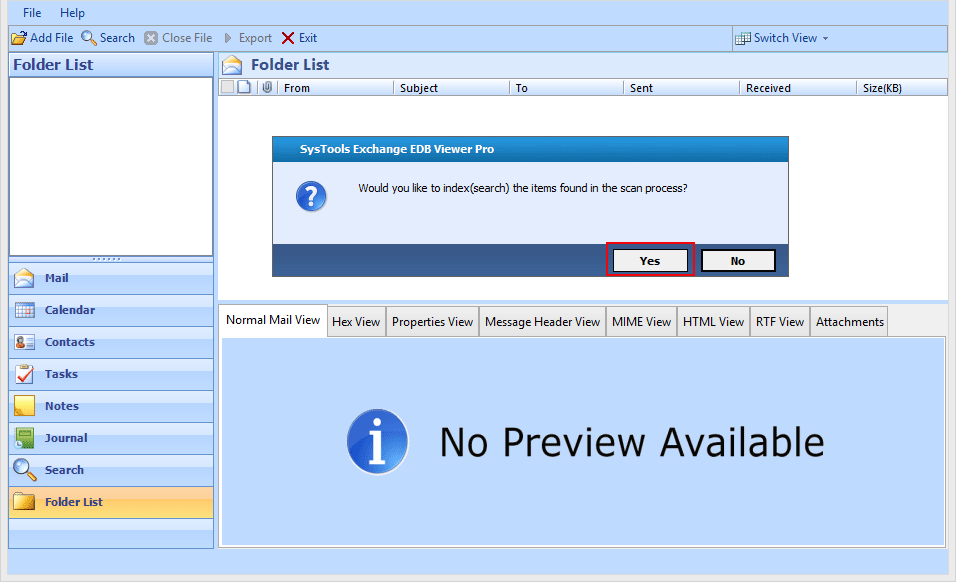Switch to the Normal Mail View tab
The width and height of the screenshot is (956, 582).
273,320
